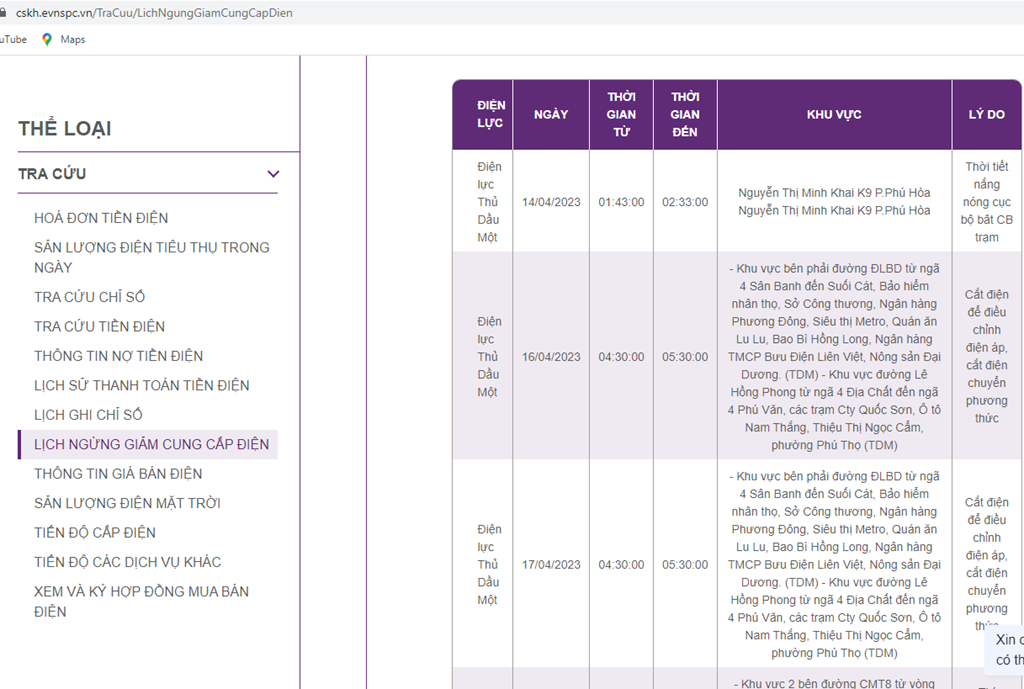The height and width of the screenshot is (689, 1024).
Task: Open THÔNG TIN GIÁ BÁN ĐIỆN
Action: 118,473
